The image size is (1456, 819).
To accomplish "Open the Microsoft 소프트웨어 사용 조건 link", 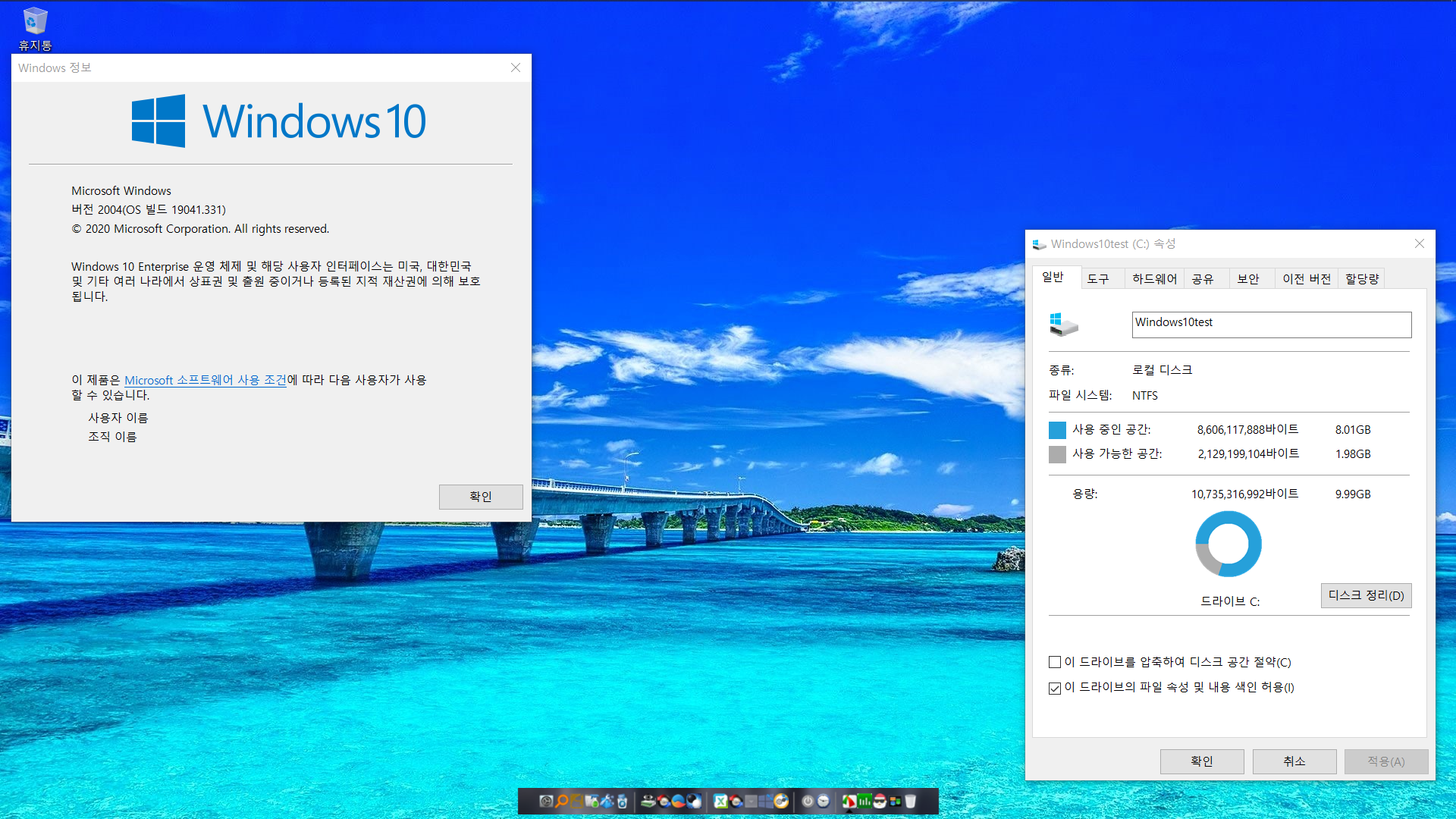I will click(206, 380).
